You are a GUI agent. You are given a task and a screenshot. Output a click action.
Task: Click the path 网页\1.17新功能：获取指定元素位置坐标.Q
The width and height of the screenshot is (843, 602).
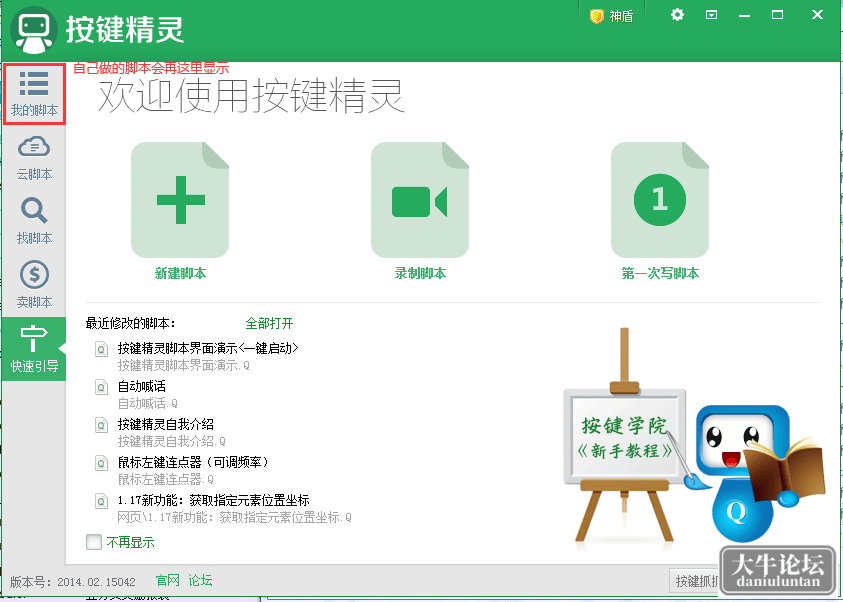click(x=234, y=517)
